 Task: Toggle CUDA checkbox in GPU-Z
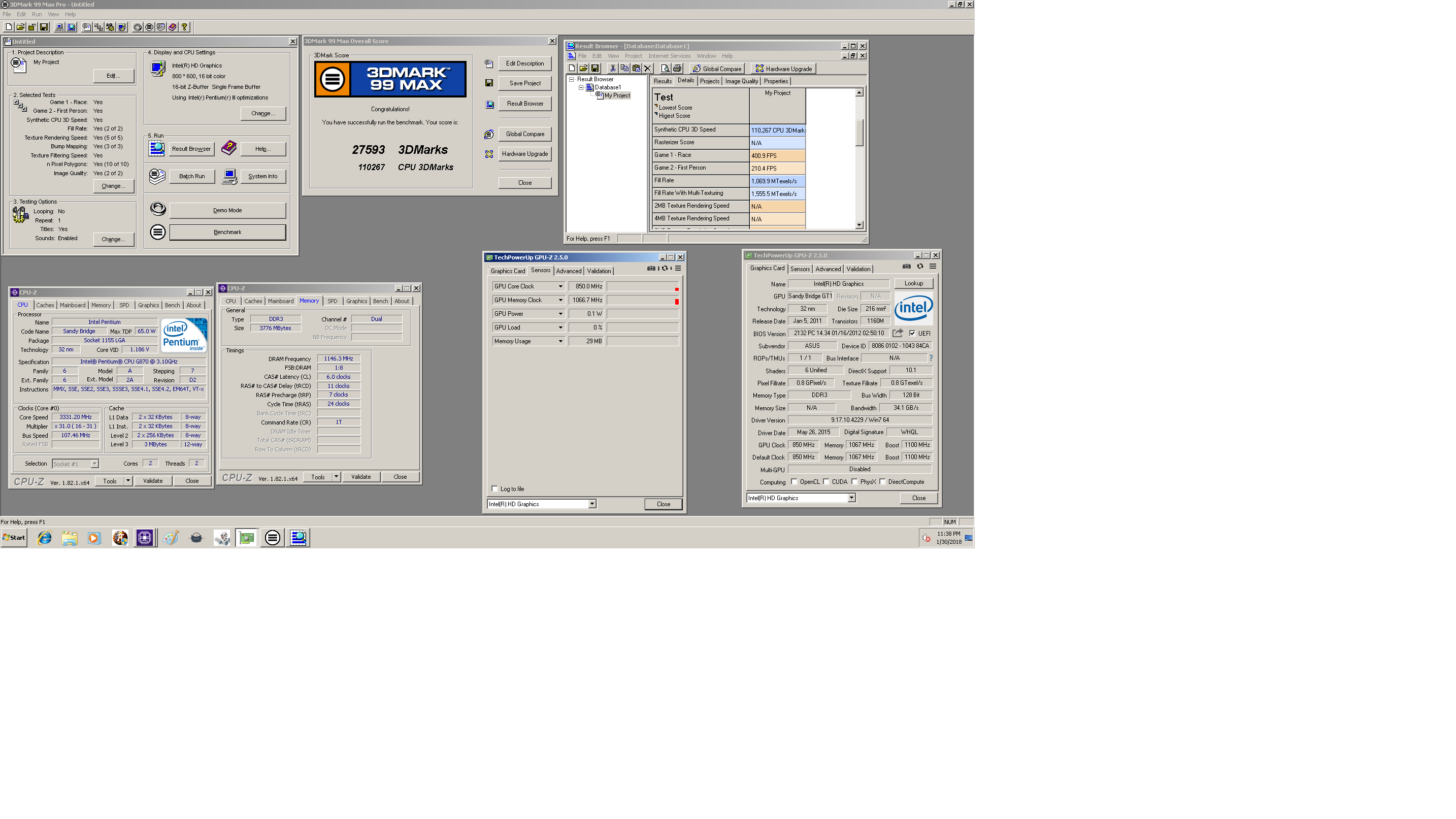tap(826, 481)
